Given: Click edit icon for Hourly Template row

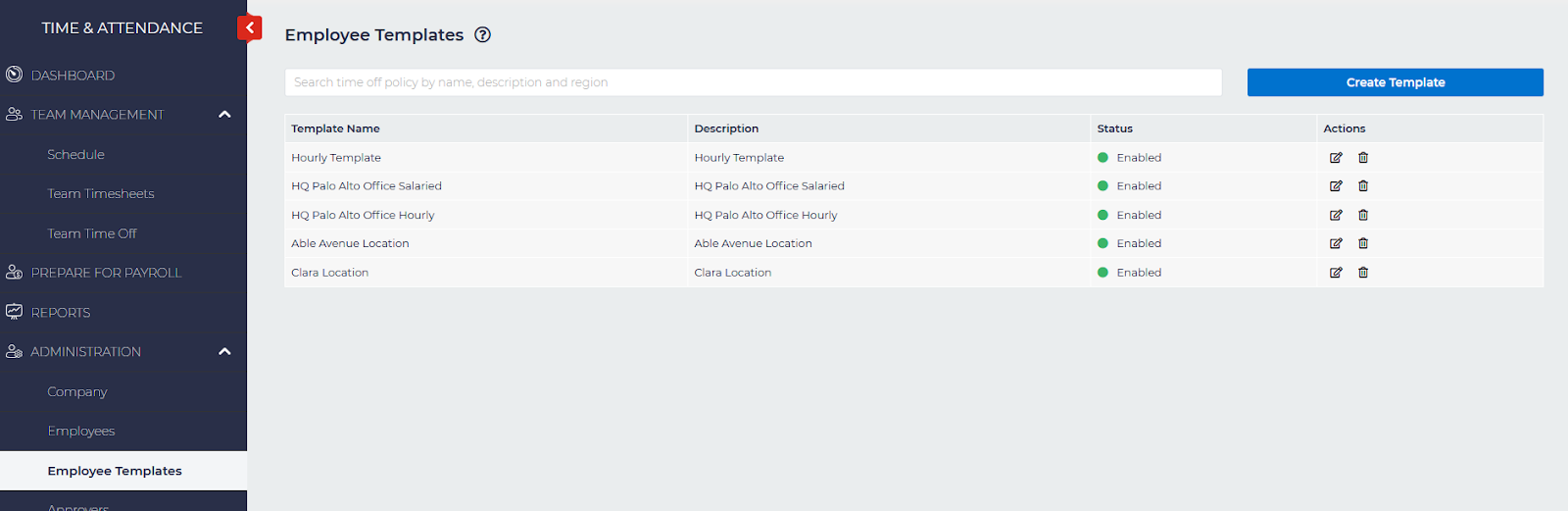Looking at the screenshot, I should coord(1335,158).
